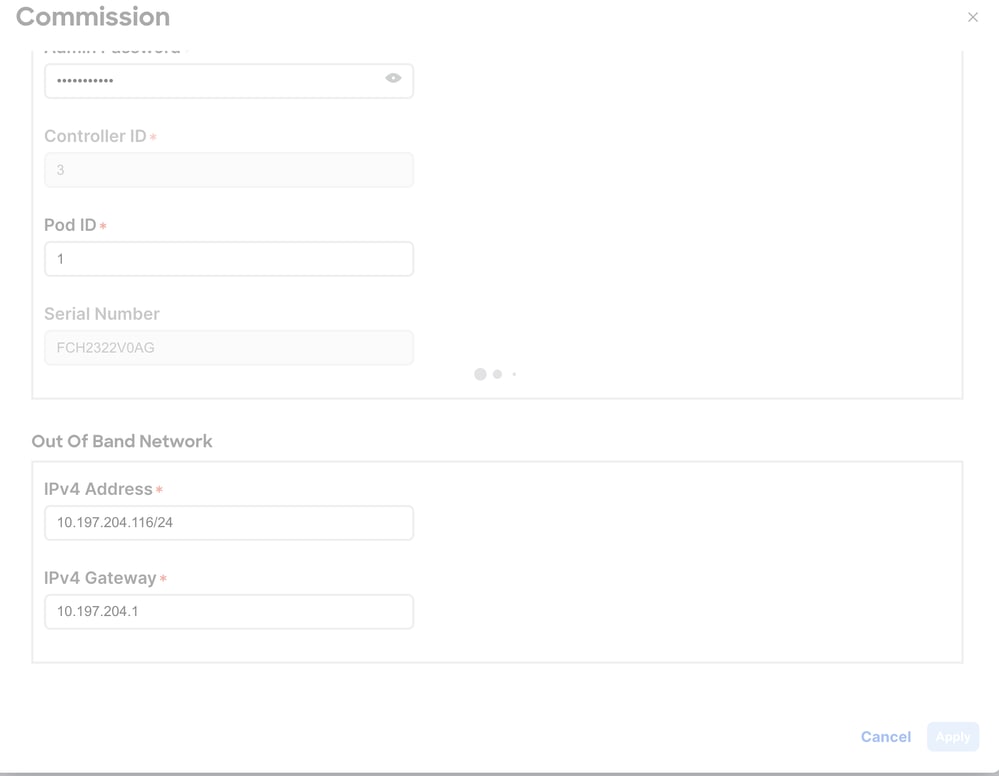The width and height of the screenshot is (999, 776).
Task: Click the IPv4 Gateway label
Action: (100, 578)
